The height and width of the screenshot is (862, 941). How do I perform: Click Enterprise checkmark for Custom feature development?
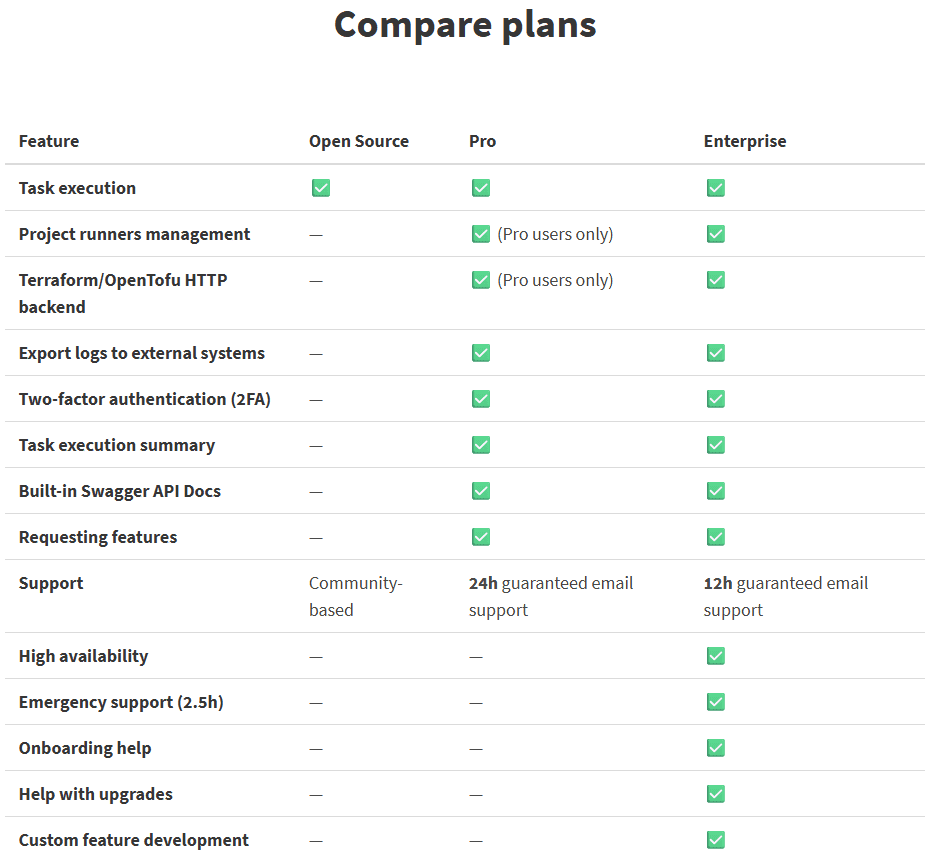715,840
